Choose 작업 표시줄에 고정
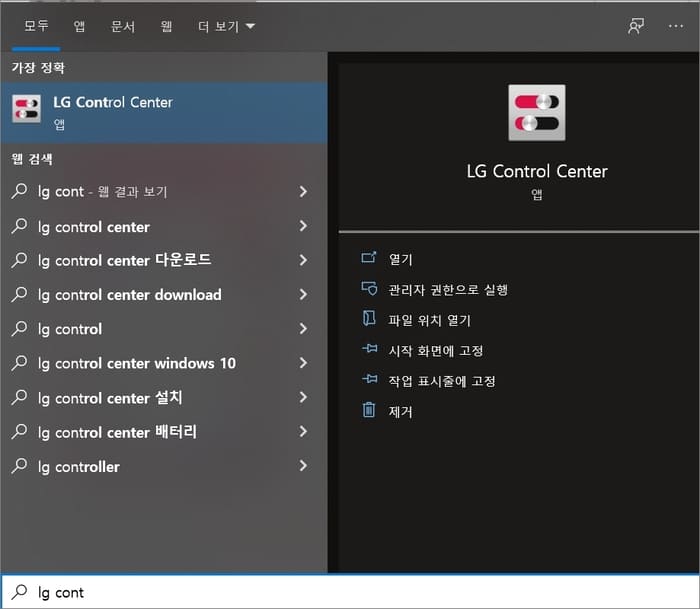The height and width of the screenshot is (609, 700). [442, 381]
